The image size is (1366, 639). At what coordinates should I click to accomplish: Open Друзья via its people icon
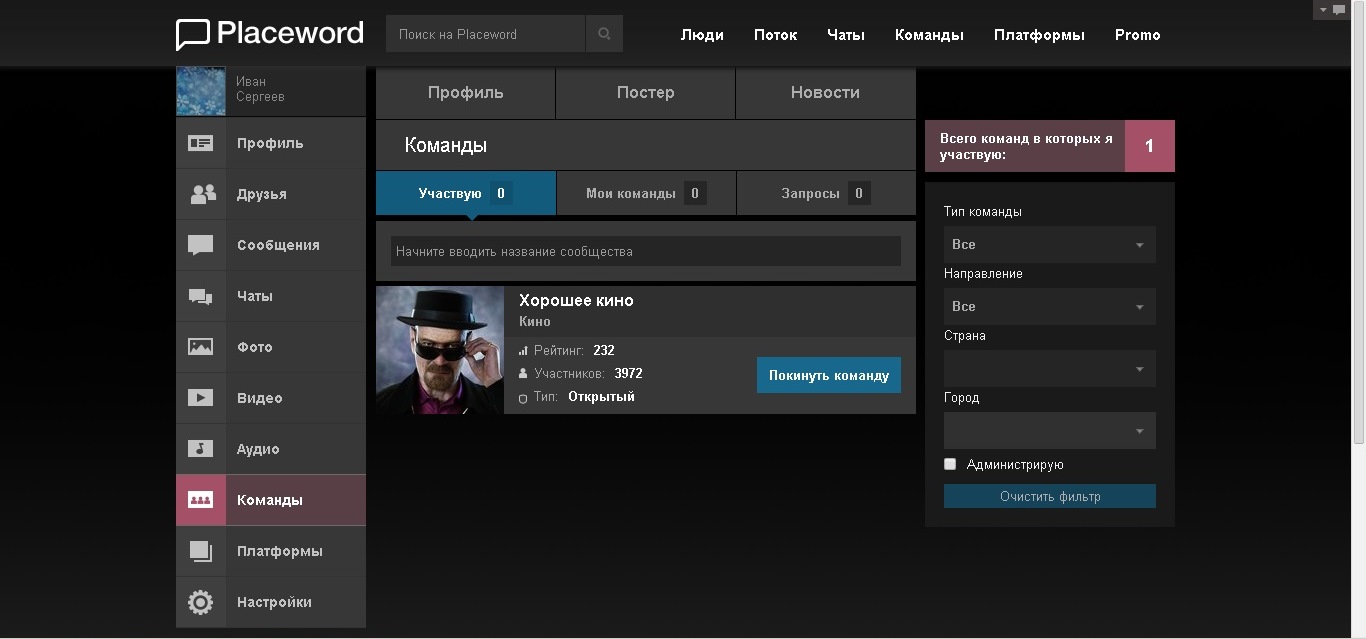pyautogui.click(x=201, y=194)
